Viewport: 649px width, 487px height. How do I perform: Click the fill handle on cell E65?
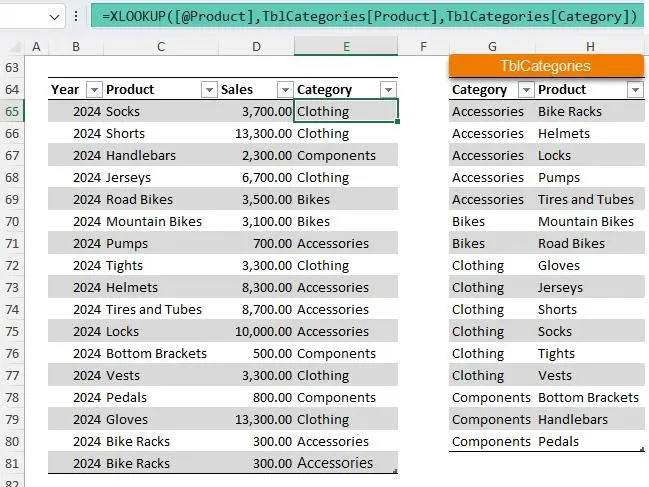[397, 122]
